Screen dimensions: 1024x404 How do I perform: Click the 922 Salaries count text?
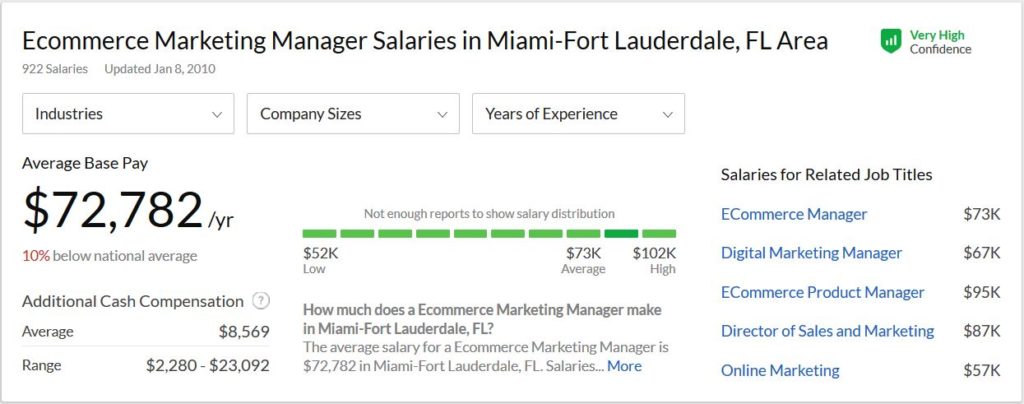click(x=54, y=69)
